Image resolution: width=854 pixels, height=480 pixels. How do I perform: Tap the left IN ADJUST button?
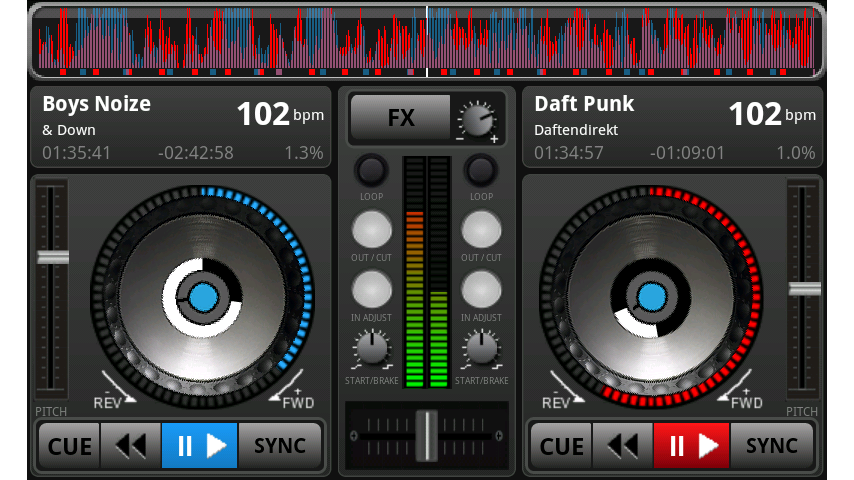tap(371, 289)
